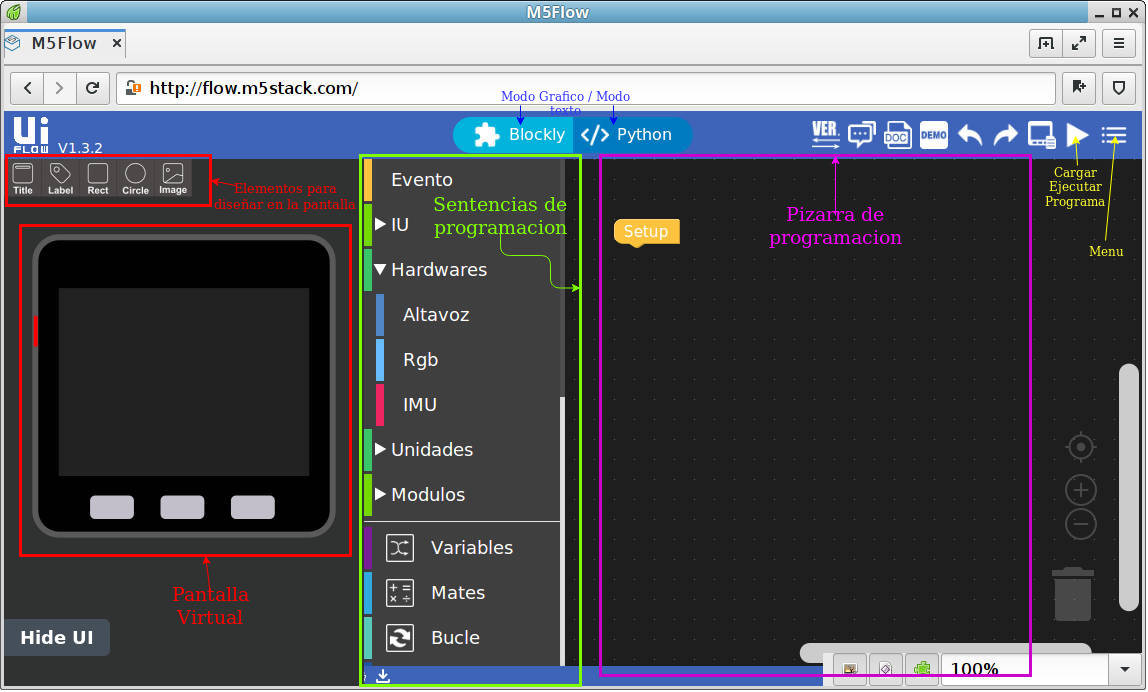Toggle browser fullscreen with the arrows icon

[1079, 43]
